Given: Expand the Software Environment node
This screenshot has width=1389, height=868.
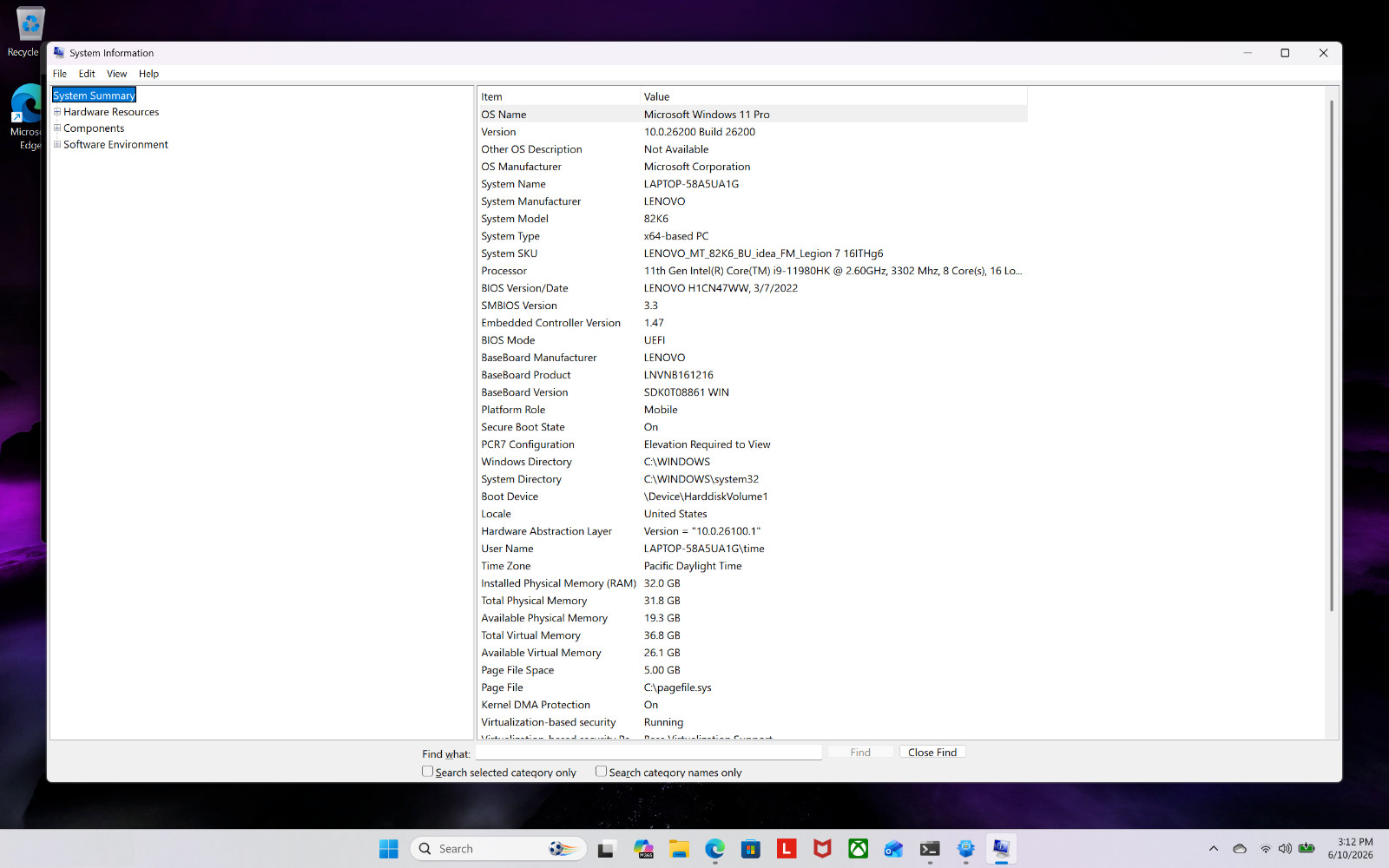Looking at the screenshot, I should point(57,145).
